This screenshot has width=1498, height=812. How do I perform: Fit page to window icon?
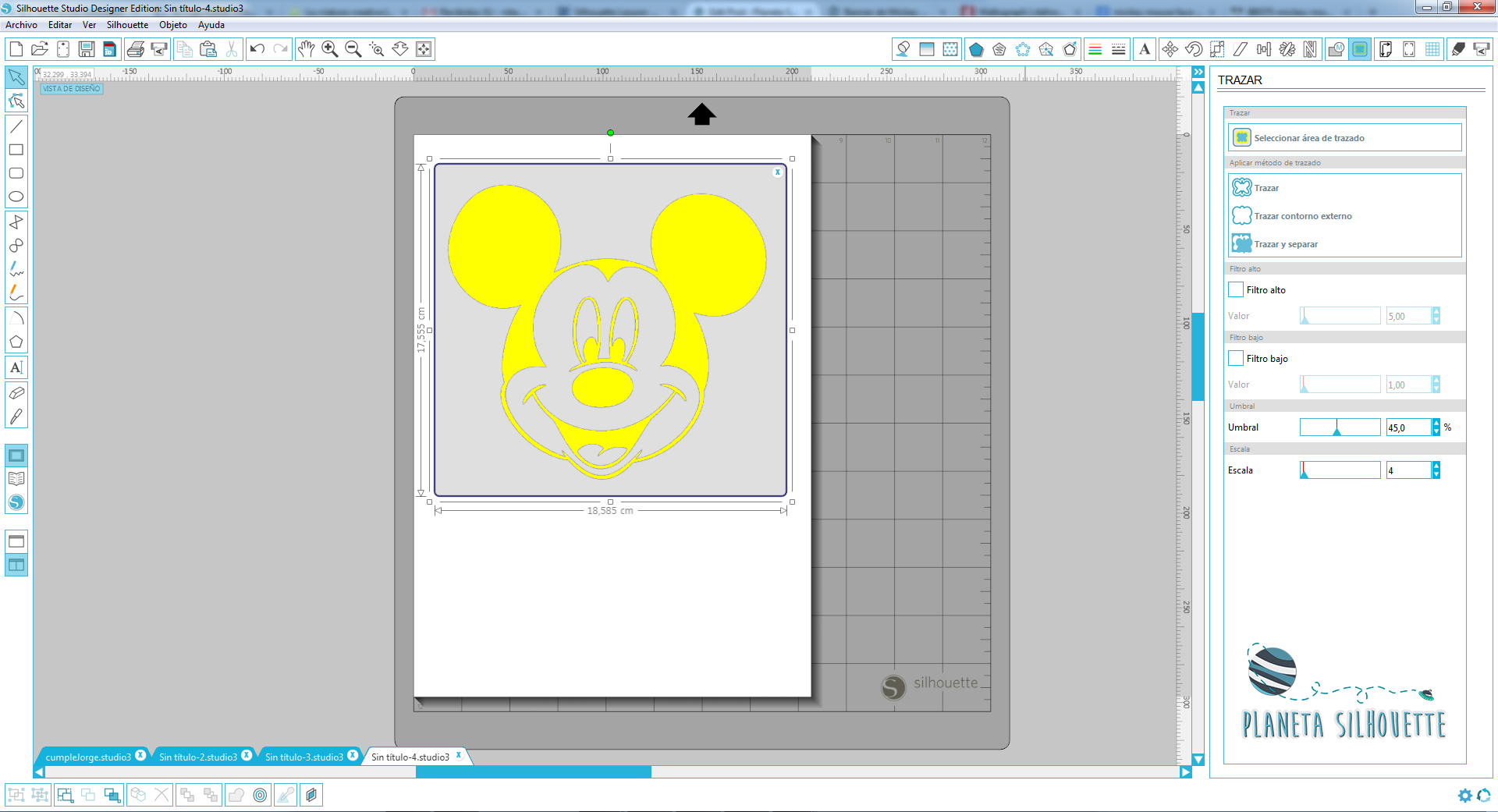click(x=424, y=49)
